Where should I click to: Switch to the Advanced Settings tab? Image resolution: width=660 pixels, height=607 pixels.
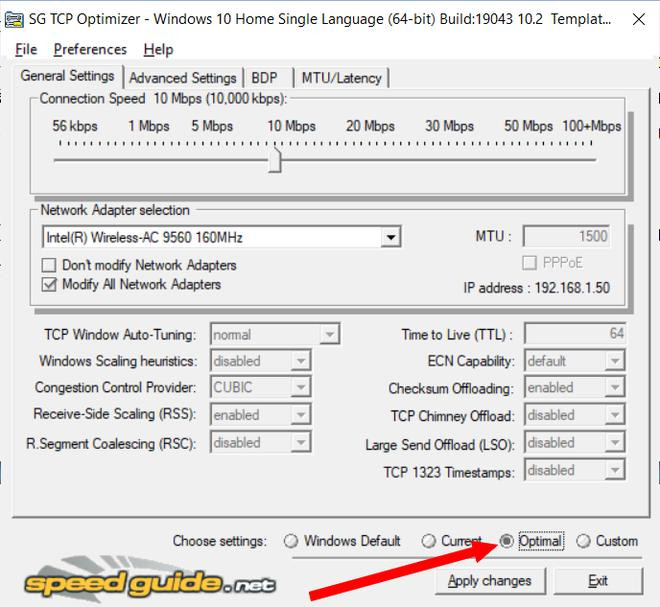183,78
